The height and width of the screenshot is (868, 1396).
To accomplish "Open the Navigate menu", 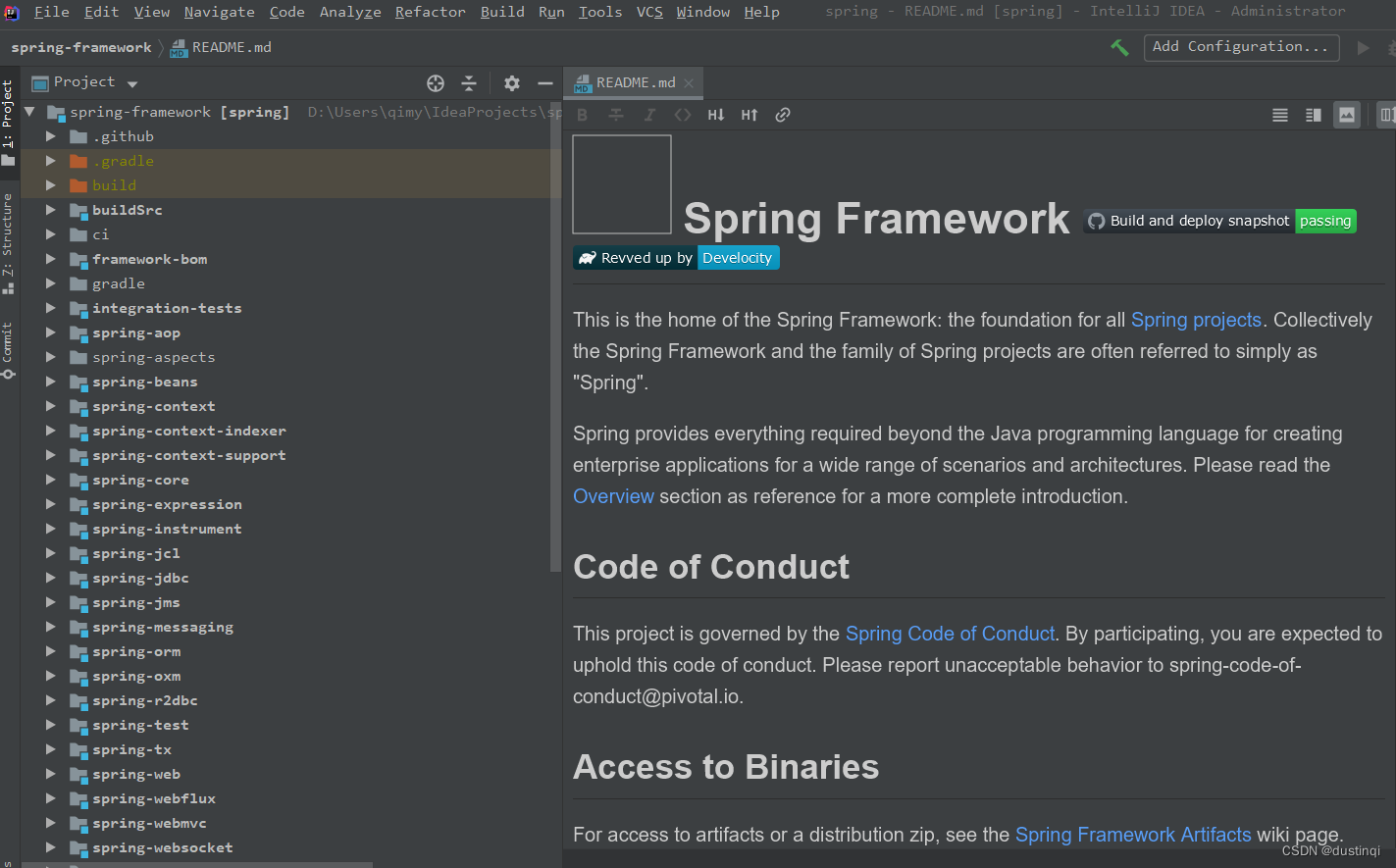I will coord(219,12).
